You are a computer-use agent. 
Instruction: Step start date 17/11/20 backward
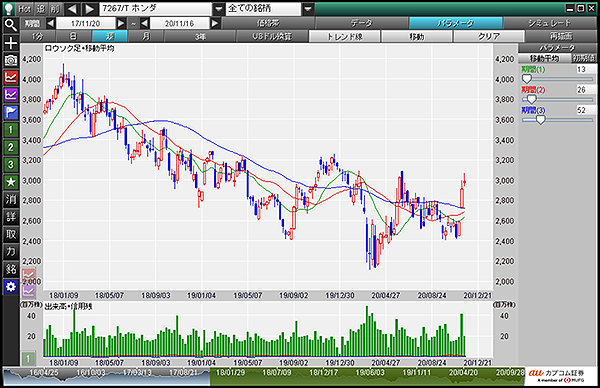coord(51,24)
